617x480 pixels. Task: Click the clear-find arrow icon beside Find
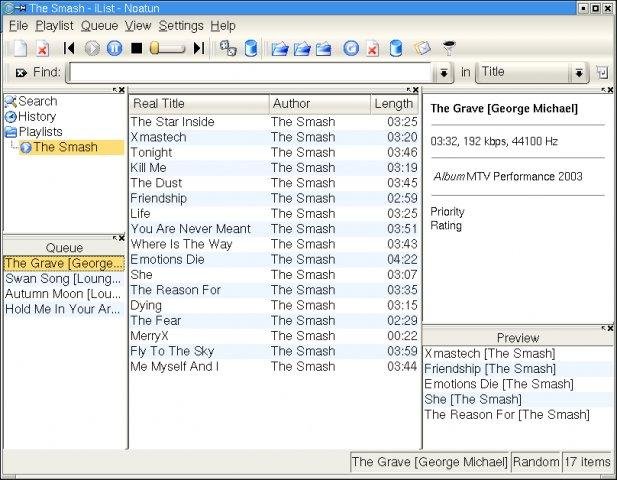click(x=21, y=73)
